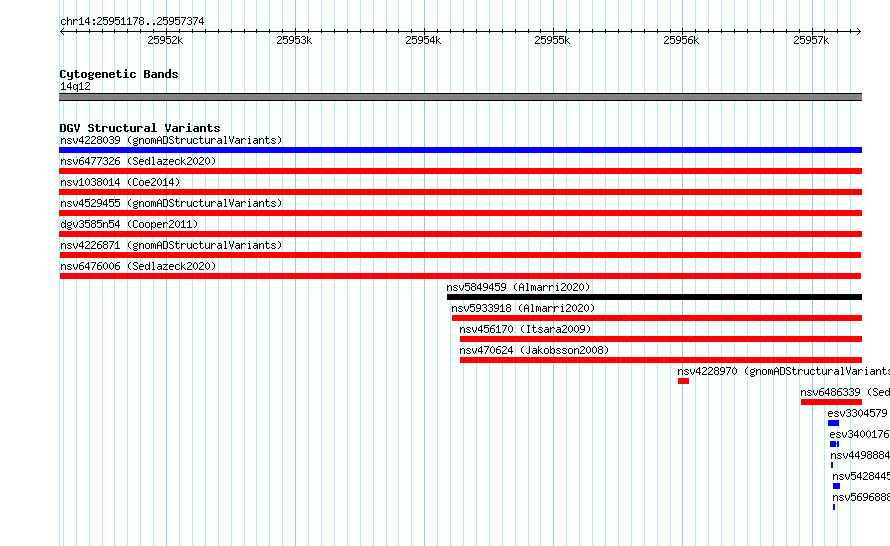Screen dimensions: 890x546
Task: Open the nsv4228970 variant label
Action: coord(783,371)
